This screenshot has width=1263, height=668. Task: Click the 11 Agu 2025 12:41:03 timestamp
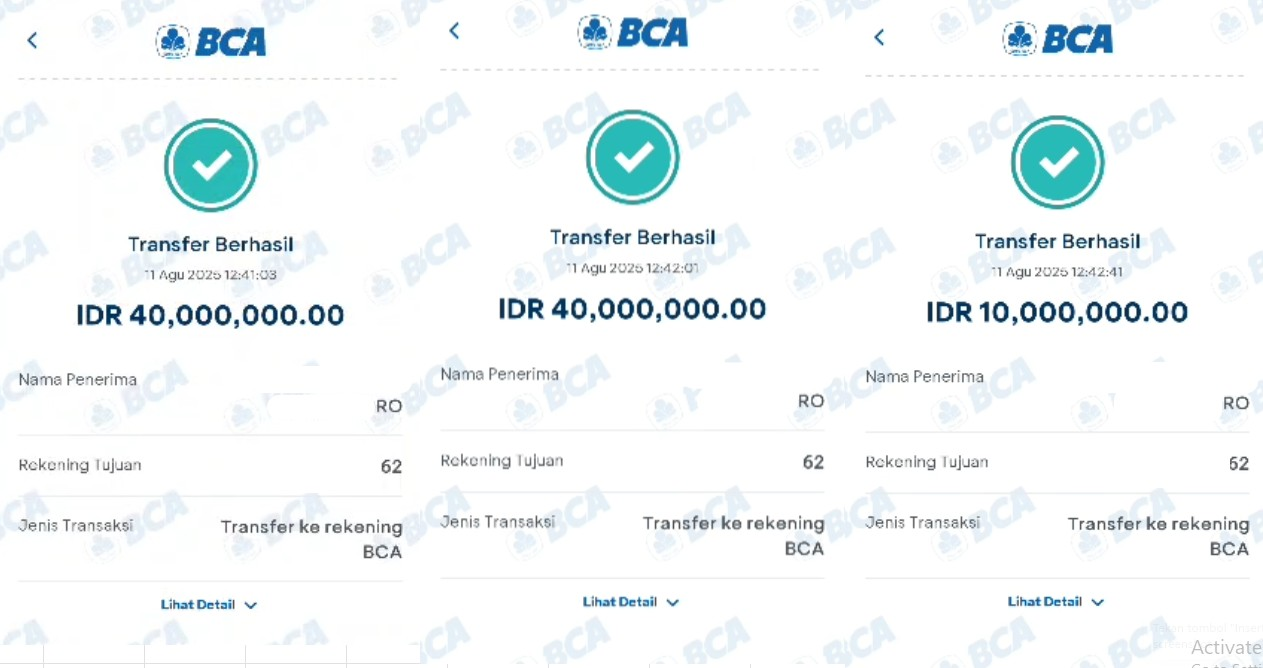point(211,275)
